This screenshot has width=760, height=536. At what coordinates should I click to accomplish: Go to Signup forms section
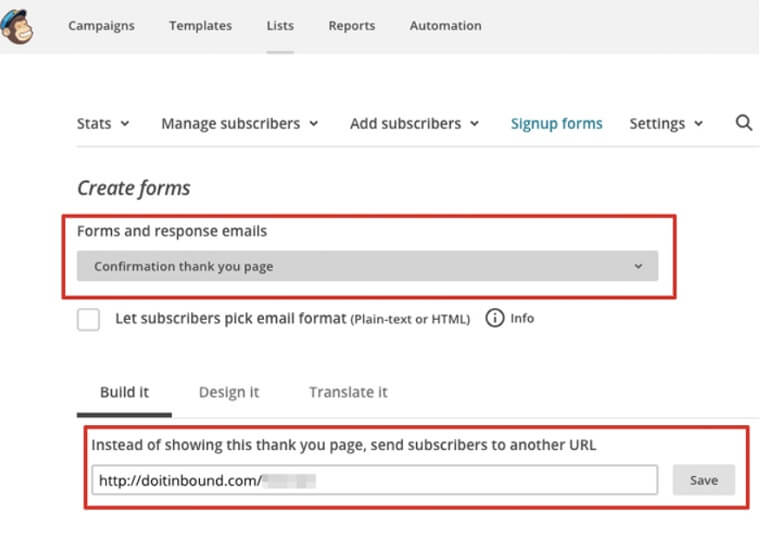556,124
